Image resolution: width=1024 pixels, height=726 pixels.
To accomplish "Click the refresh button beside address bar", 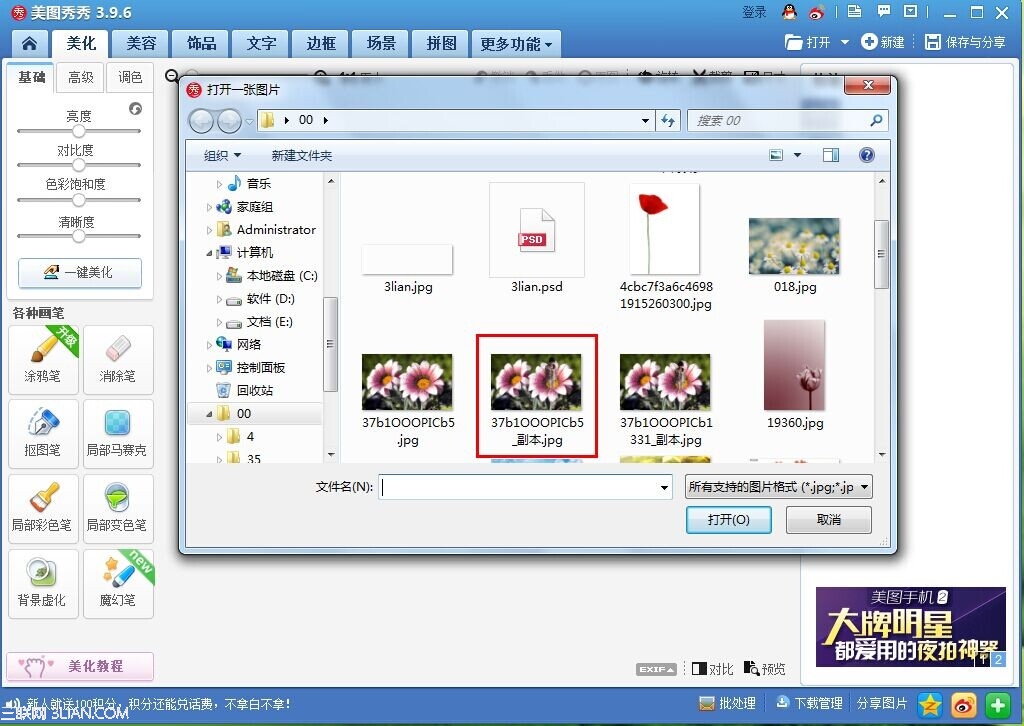I will point(668,120).
